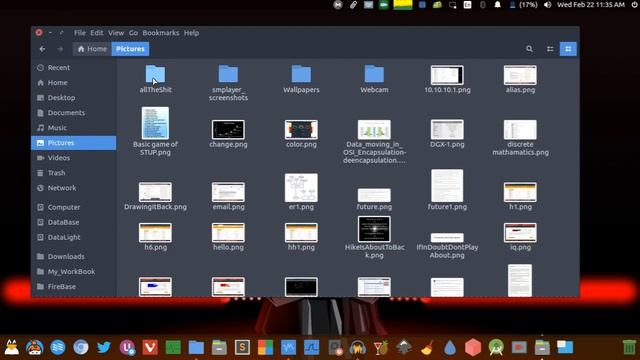Viewport: 640px width, 360px height.
Task: Select the allTheShit folder icon
Action: 155,74
